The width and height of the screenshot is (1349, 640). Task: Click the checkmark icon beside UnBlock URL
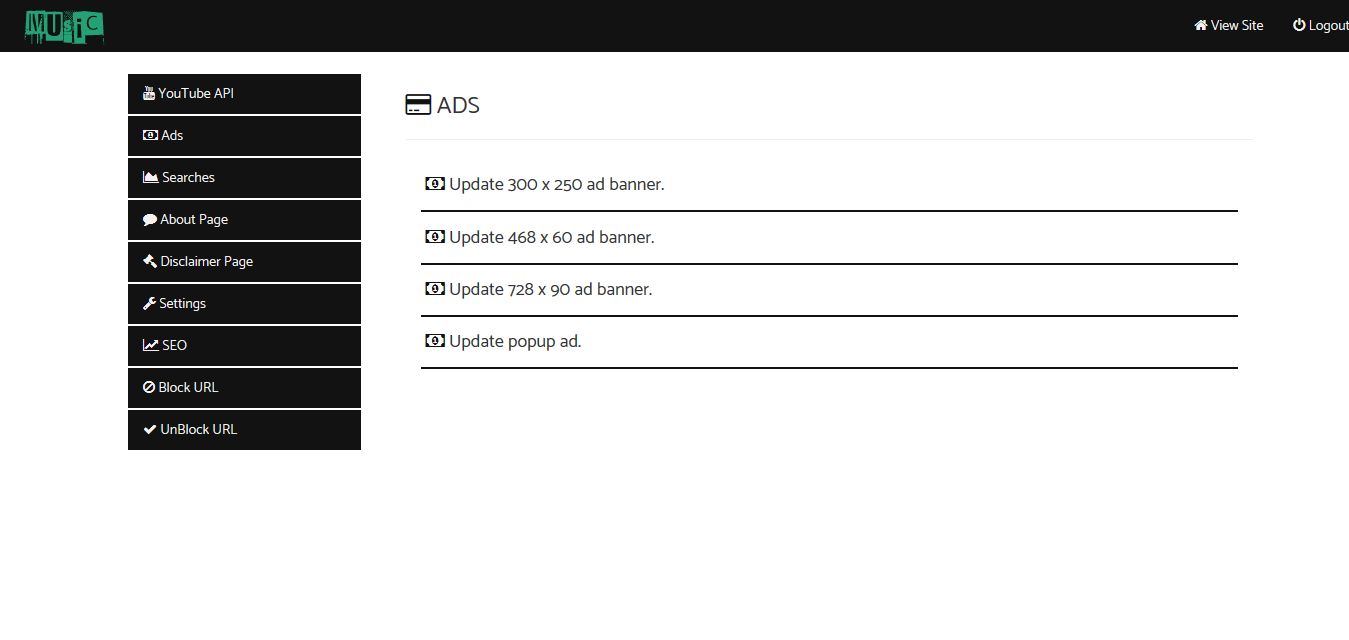150,430
